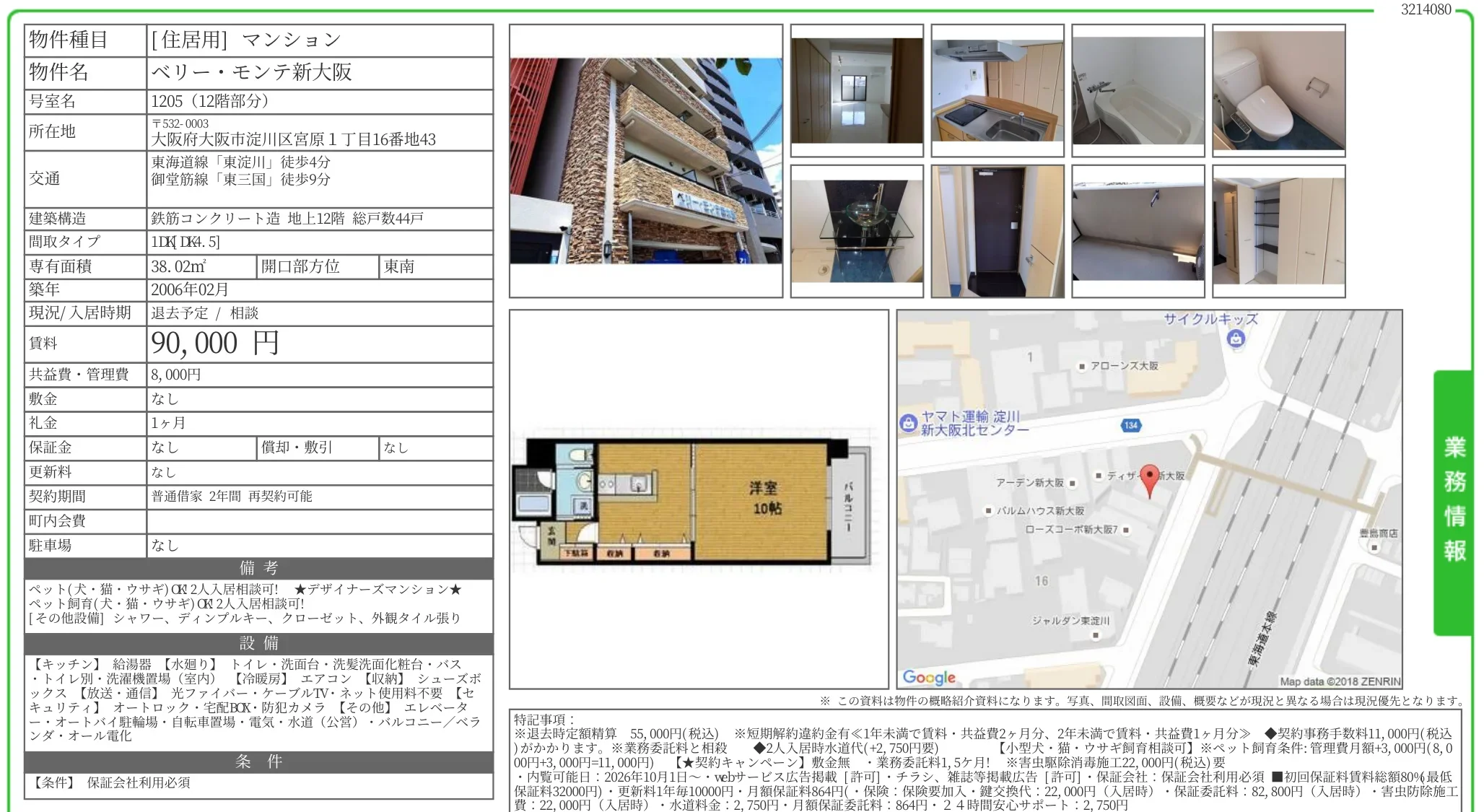Open the glass washbasin photo thumbnail
The height and width of the screenshot is (812, 1484).
tap(857, 231)
